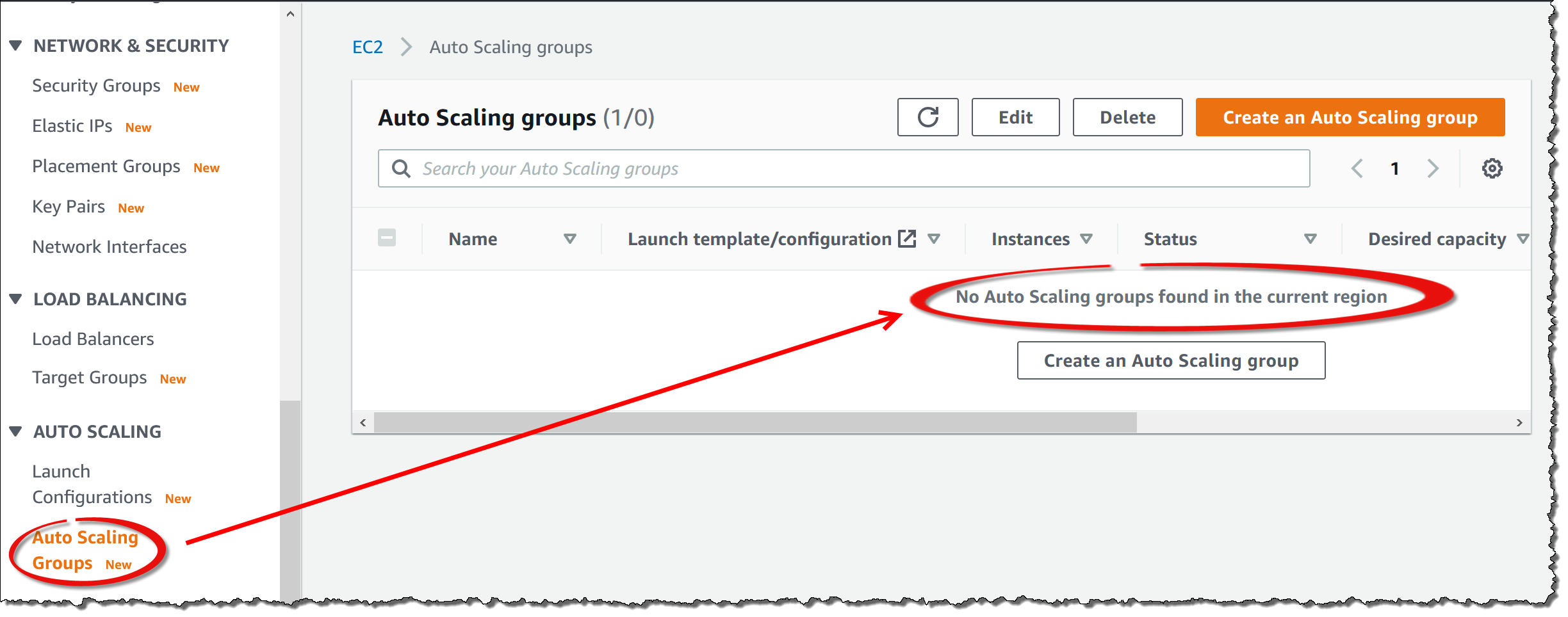Go to next page arrow
The image size is (1568, 617).
1433,168
